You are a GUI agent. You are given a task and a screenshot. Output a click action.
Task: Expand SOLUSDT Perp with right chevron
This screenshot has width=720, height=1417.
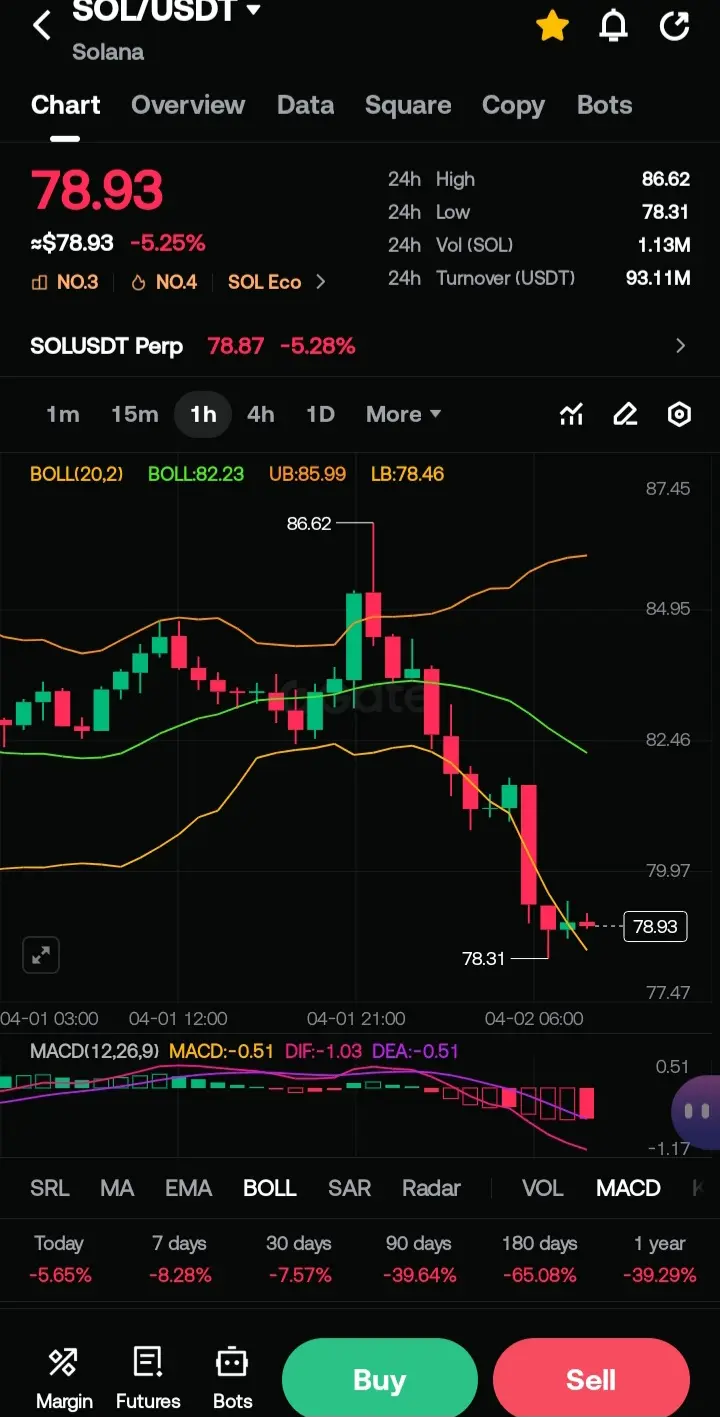tap(681, 346)
